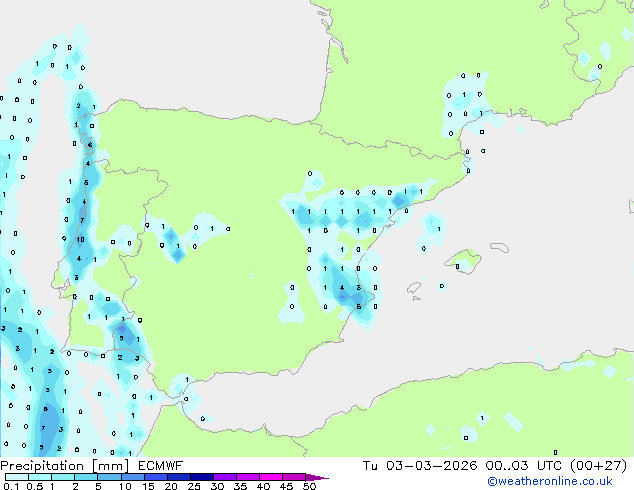The image size is (634, 490).
Task: Click the 20–25 mm dark blue swatch
Action: tap(179, 477)
